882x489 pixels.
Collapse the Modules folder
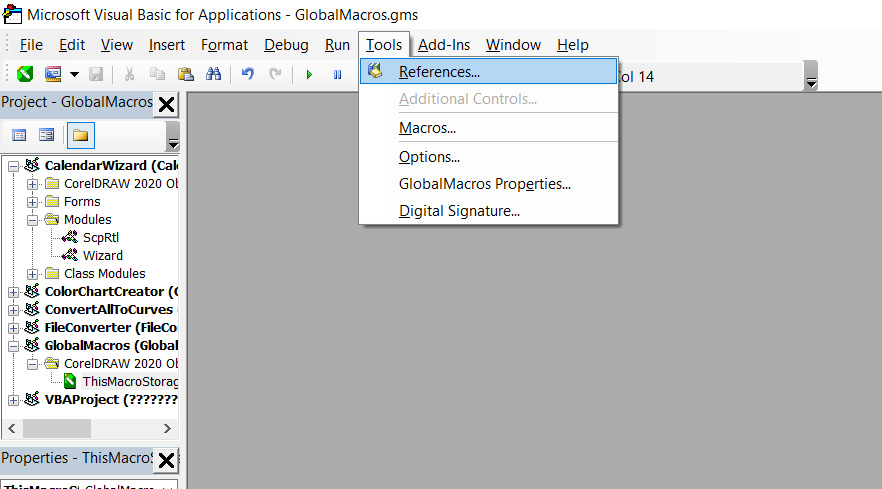(33, 220)
